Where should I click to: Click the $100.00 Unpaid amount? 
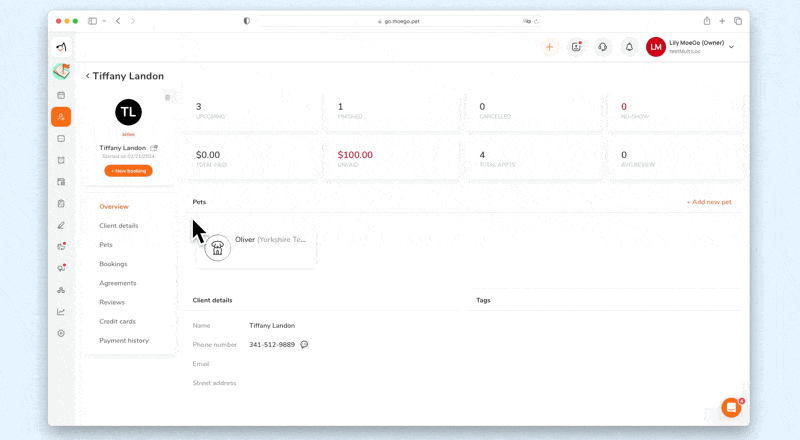click(355, 155)
